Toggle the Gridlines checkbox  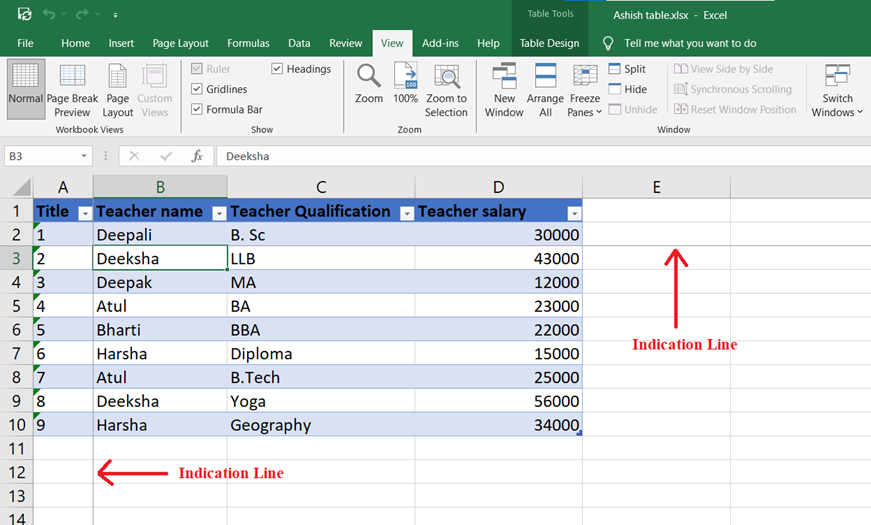pyautogui.click(x=197, y=89)
